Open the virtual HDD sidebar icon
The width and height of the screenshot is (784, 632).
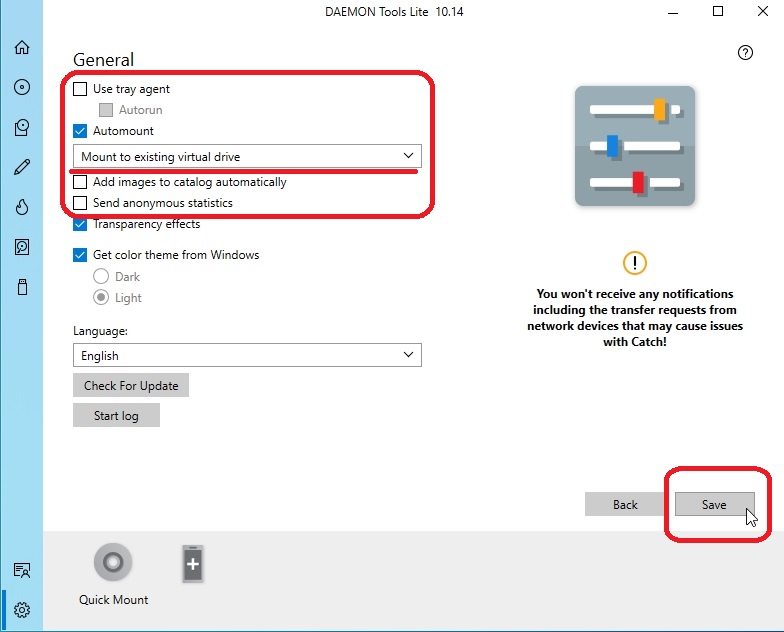click(x=22, y=247)
